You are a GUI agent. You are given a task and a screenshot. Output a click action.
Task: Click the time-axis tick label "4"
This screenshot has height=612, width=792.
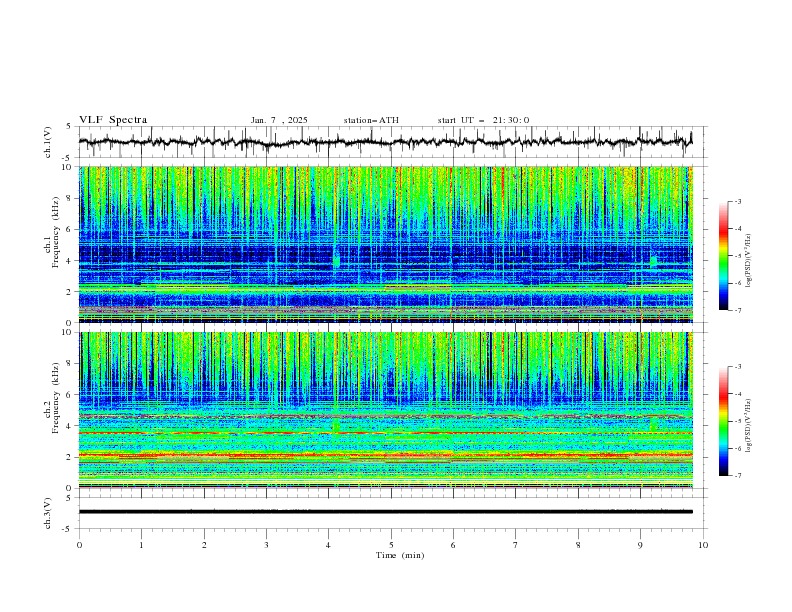tap(328, 545)
